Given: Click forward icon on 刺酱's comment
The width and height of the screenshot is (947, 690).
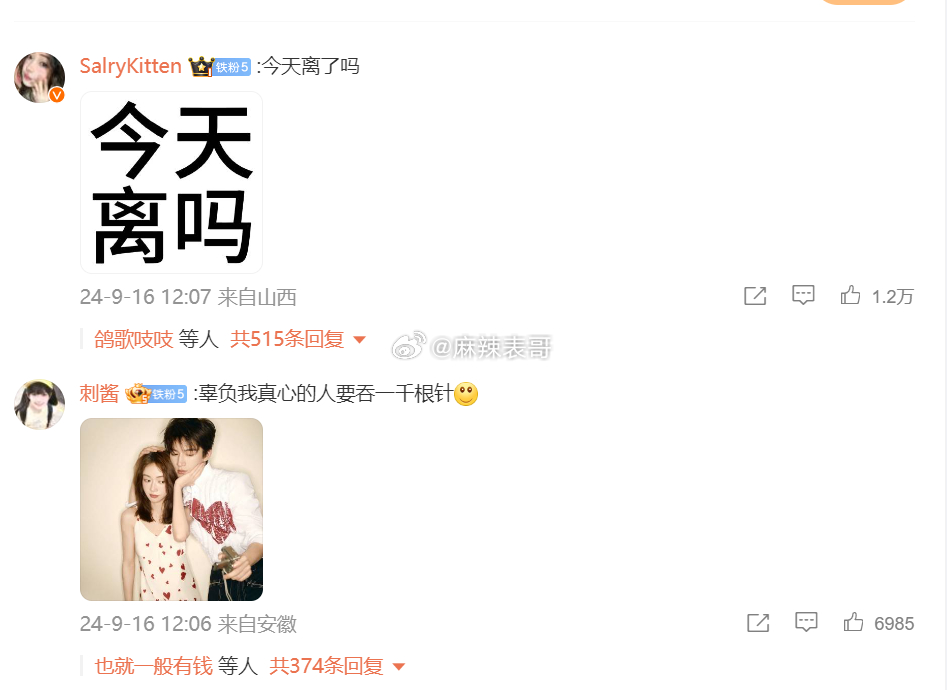Looking at the screenshot, I should (758, 622).
